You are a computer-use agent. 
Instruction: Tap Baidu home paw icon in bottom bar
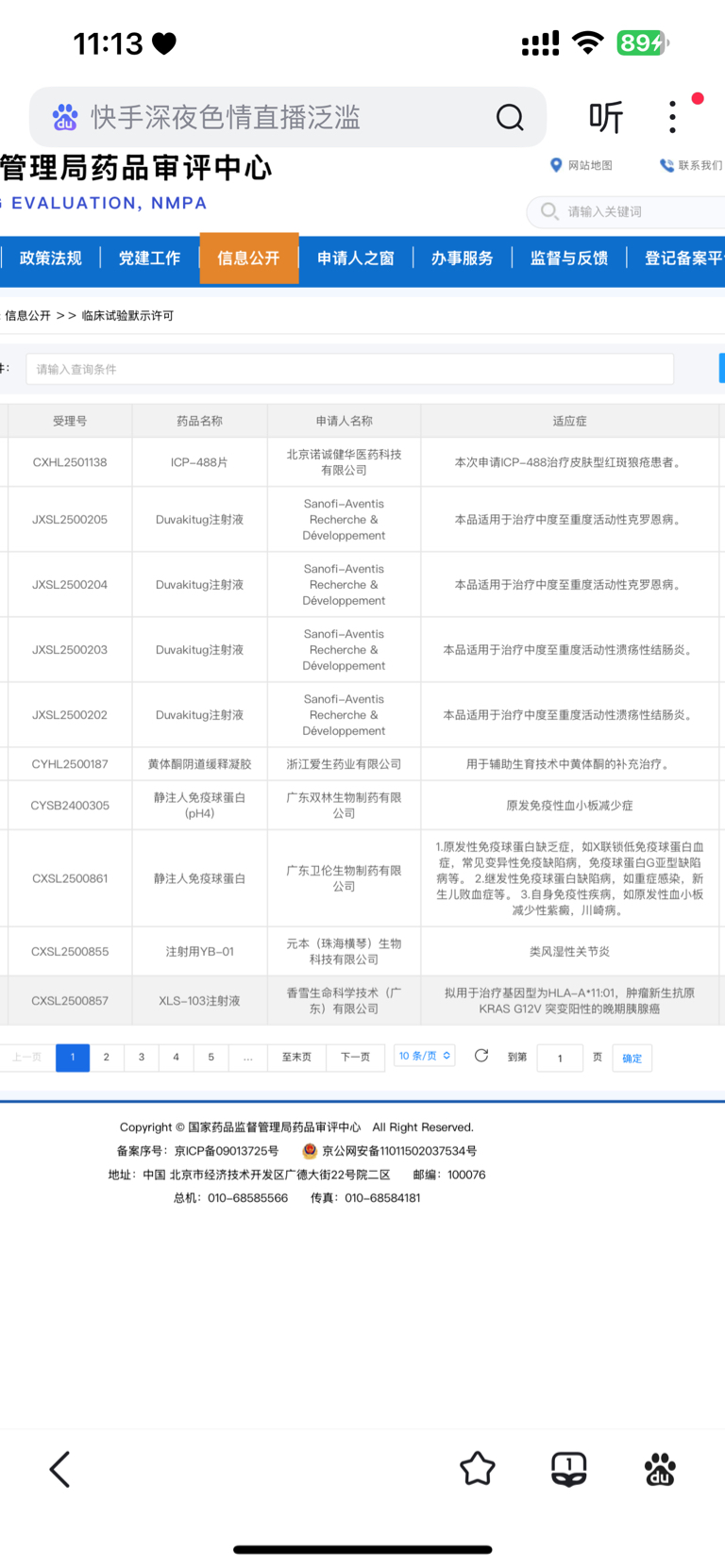[x=660, y=1469]
